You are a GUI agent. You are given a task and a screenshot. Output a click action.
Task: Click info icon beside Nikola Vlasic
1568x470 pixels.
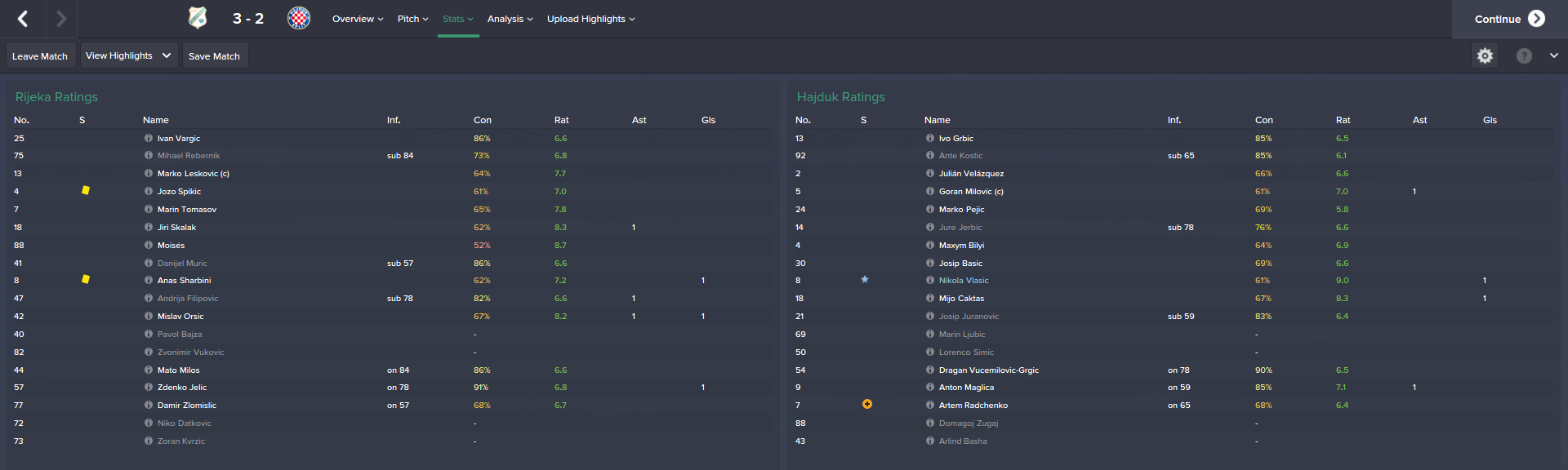(930, 280)
